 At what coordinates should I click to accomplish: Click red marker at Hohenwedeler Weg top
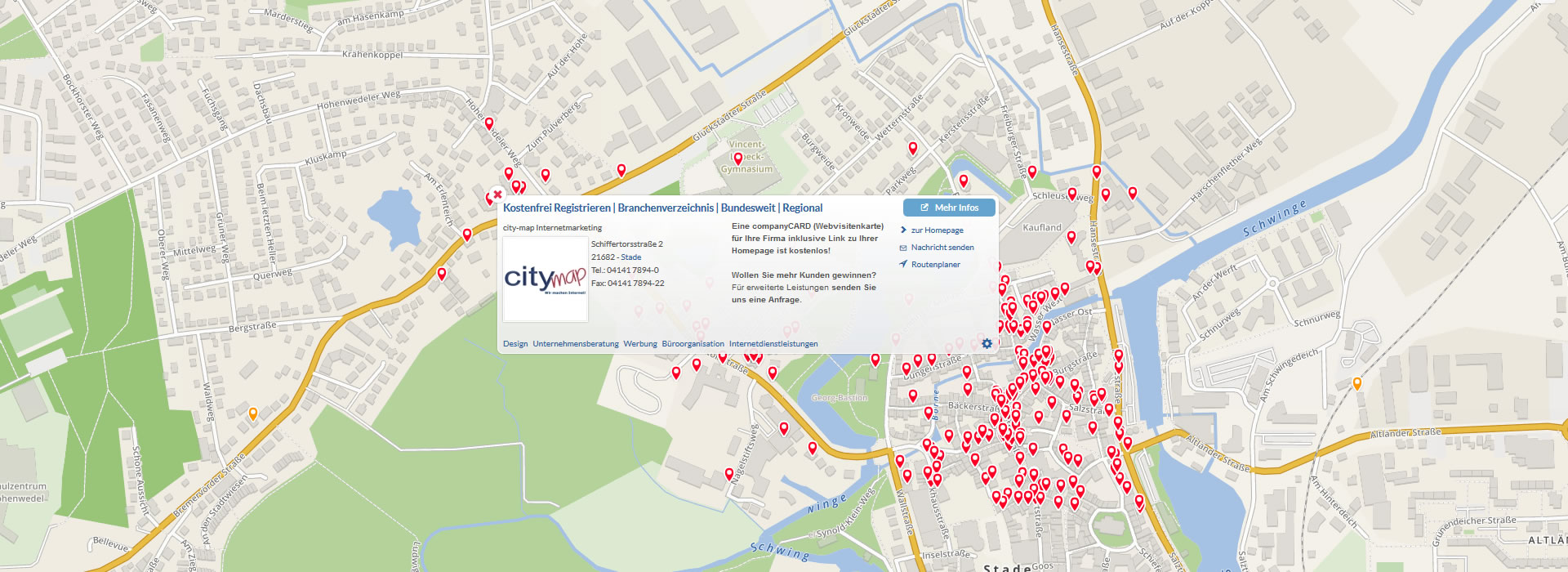tap(489, 123)
